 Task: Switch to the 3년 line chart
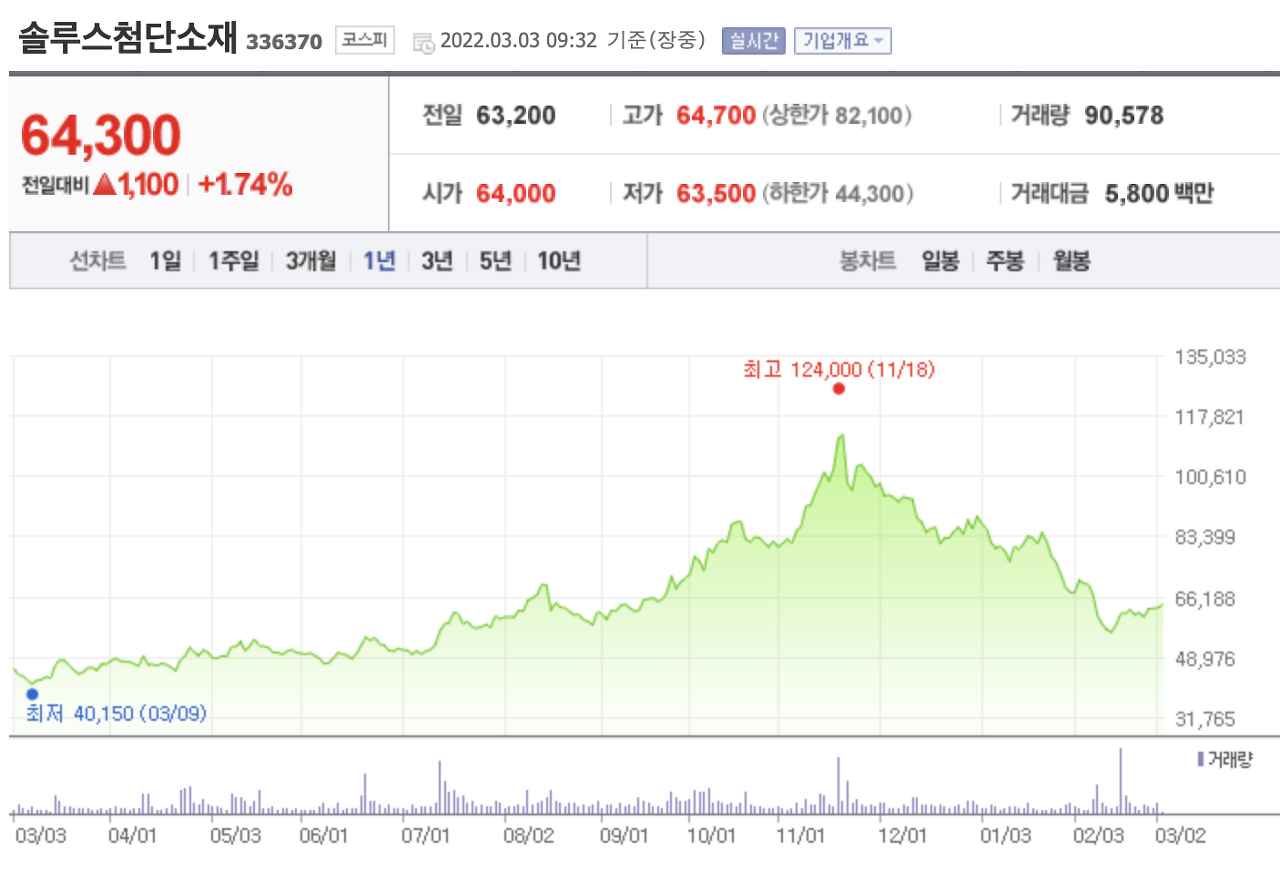(x=437, y=262)
